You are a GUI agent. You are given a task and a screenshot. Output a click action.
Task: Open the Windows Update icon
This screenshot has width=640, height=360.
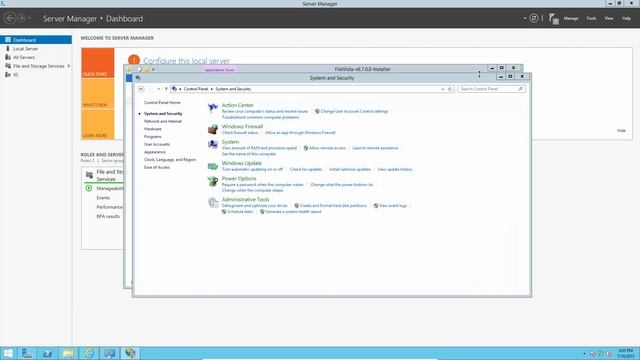(213, 166)
